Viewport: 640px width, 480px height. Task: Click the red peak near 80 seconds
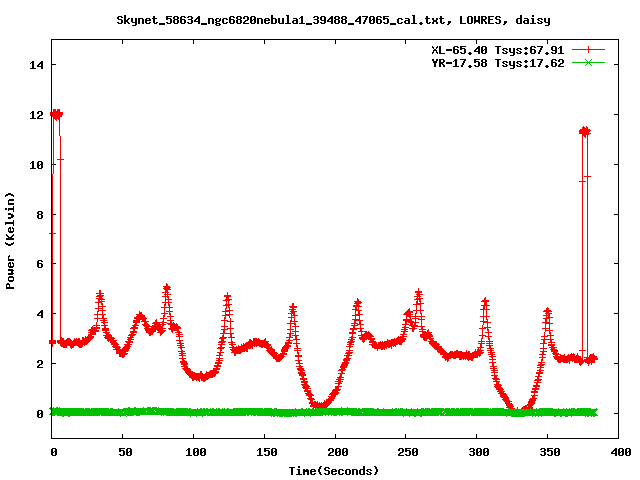pos(167,289)
